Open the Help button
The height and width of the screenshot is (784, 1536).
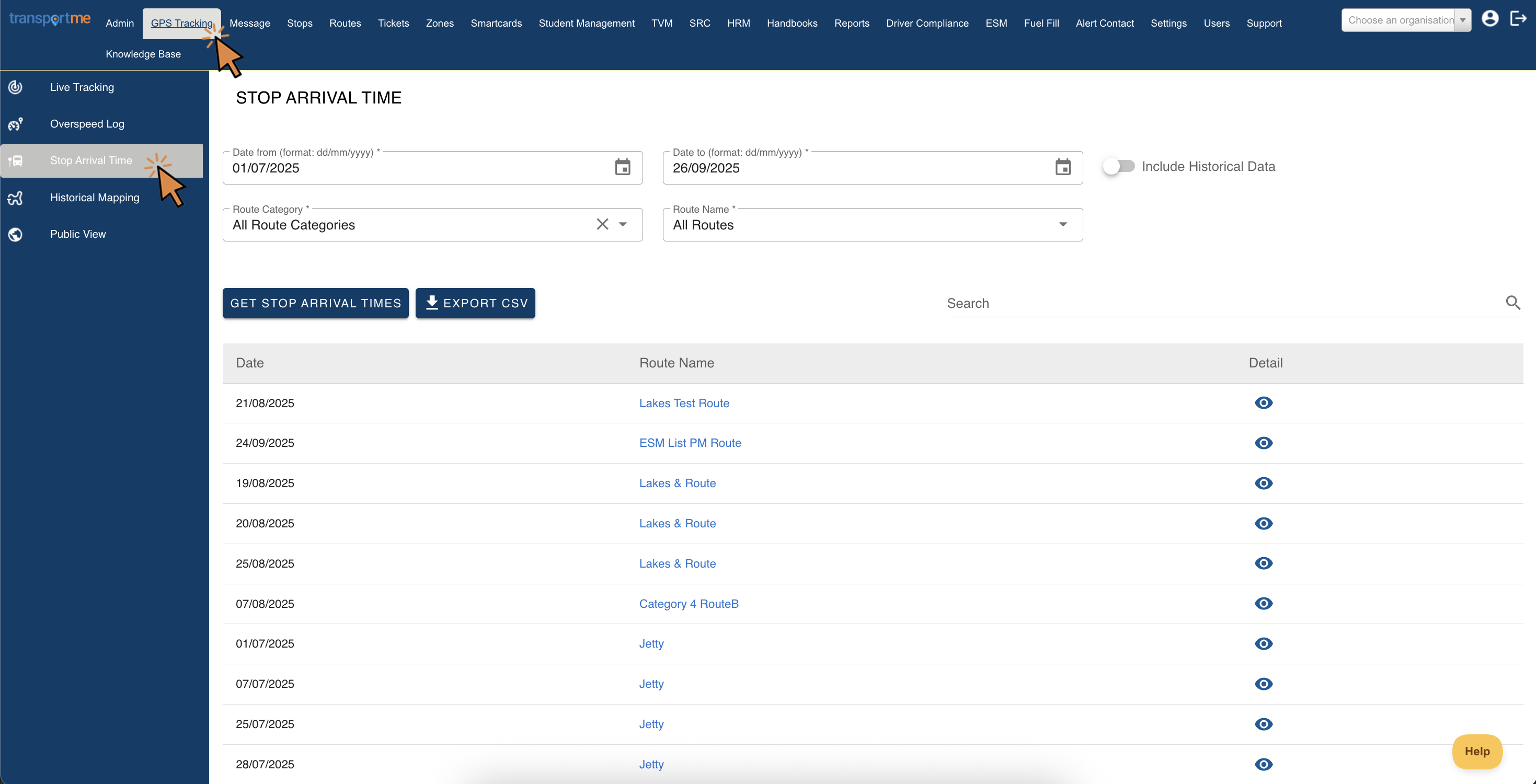click(x=1477, y=751)
